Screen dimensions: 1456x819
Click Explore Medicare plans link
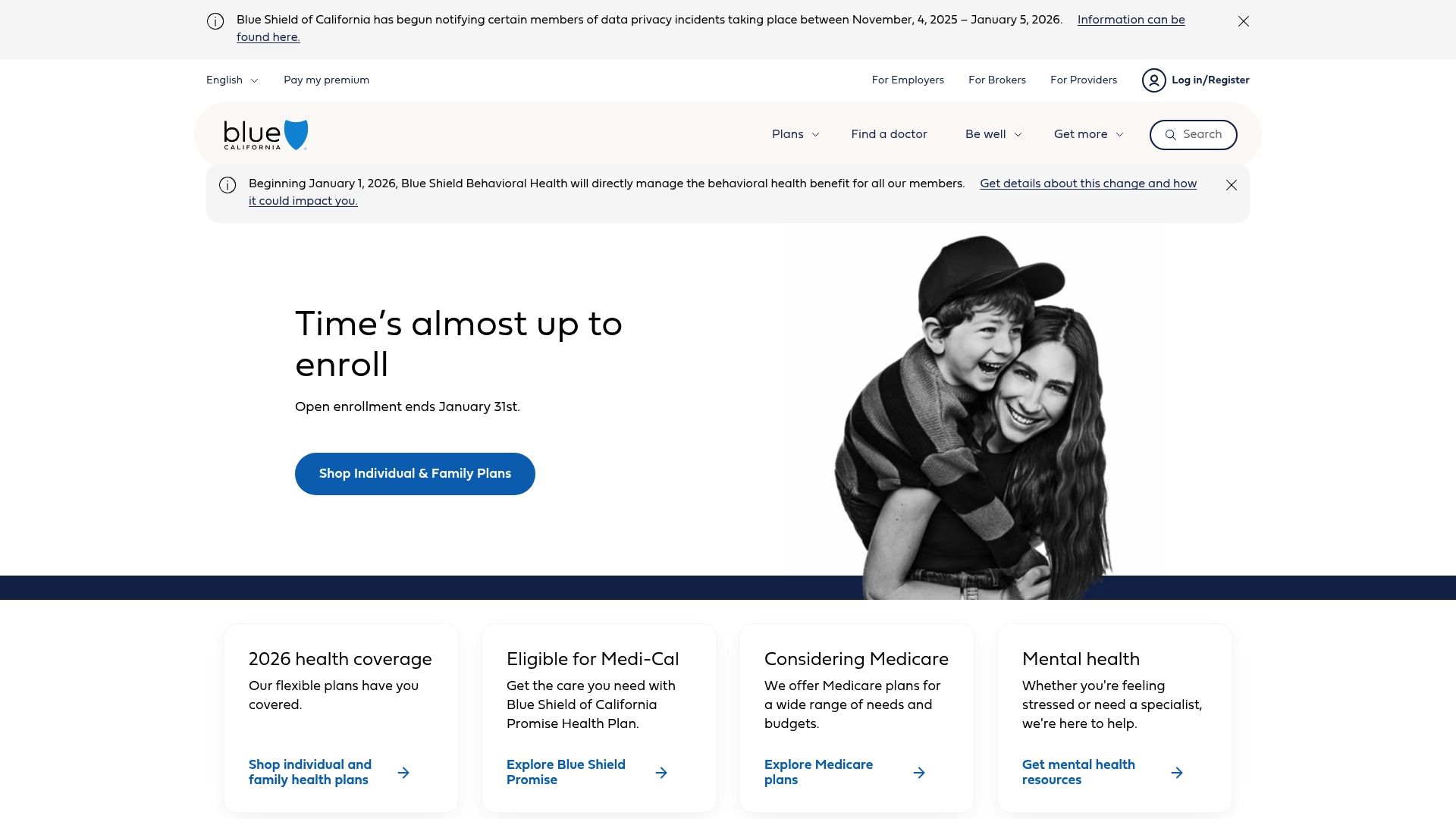818,772
